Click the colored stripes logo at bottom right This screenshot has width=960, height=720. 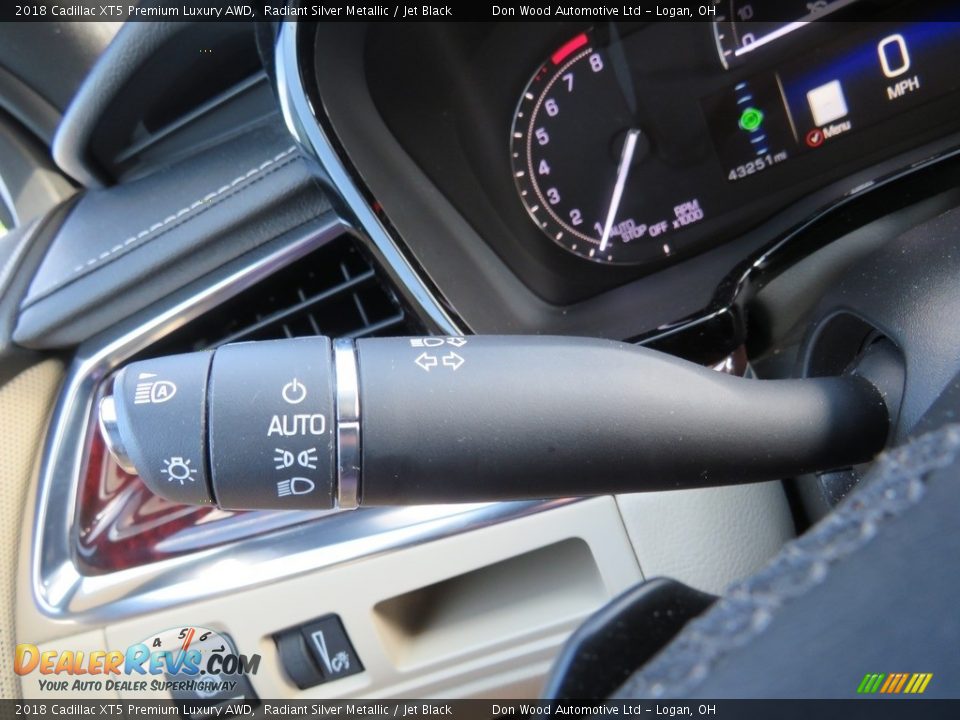click(894, 683)
